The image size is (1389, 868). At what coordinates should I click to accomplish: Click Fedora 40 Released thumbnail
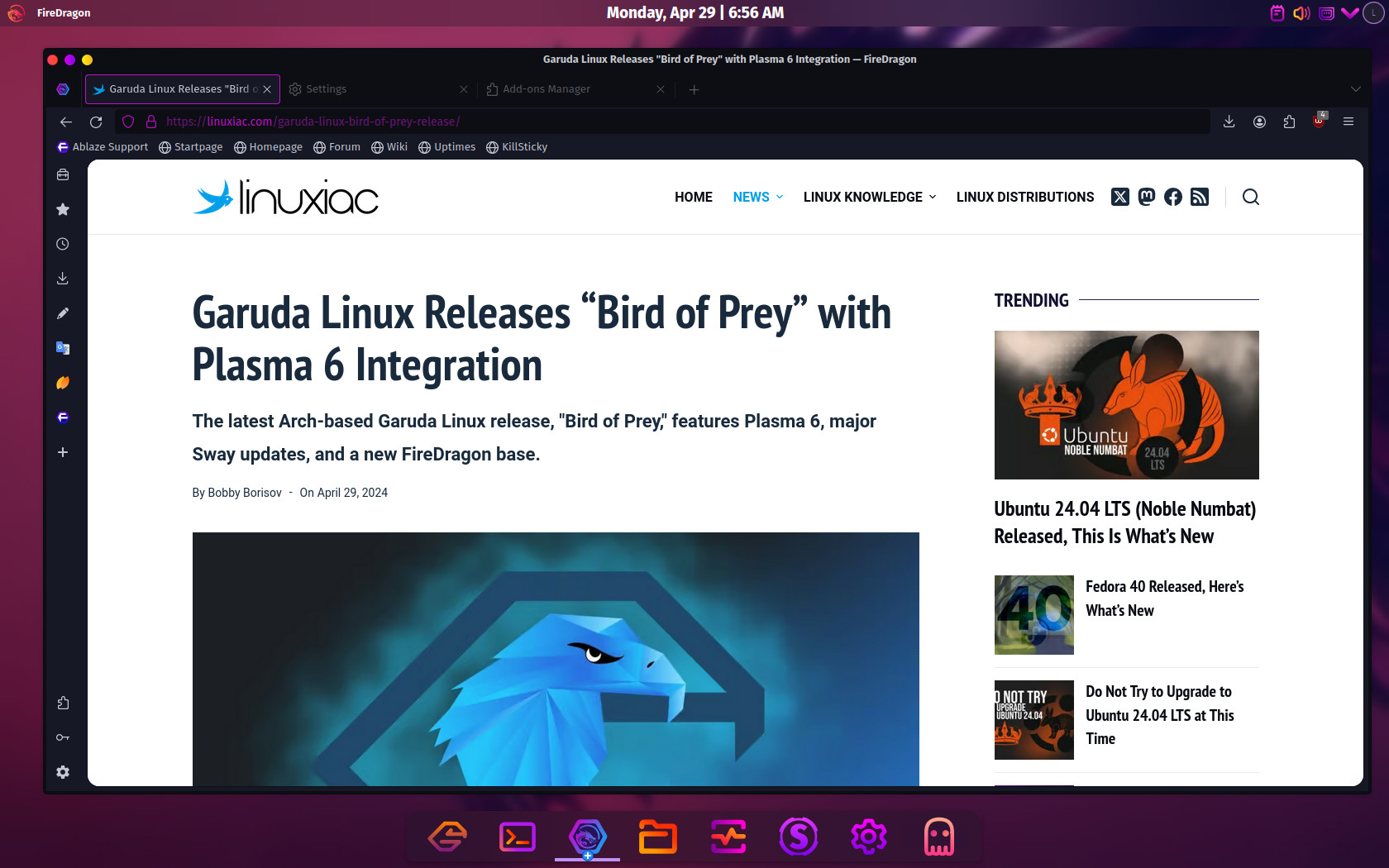point(1033,615)
